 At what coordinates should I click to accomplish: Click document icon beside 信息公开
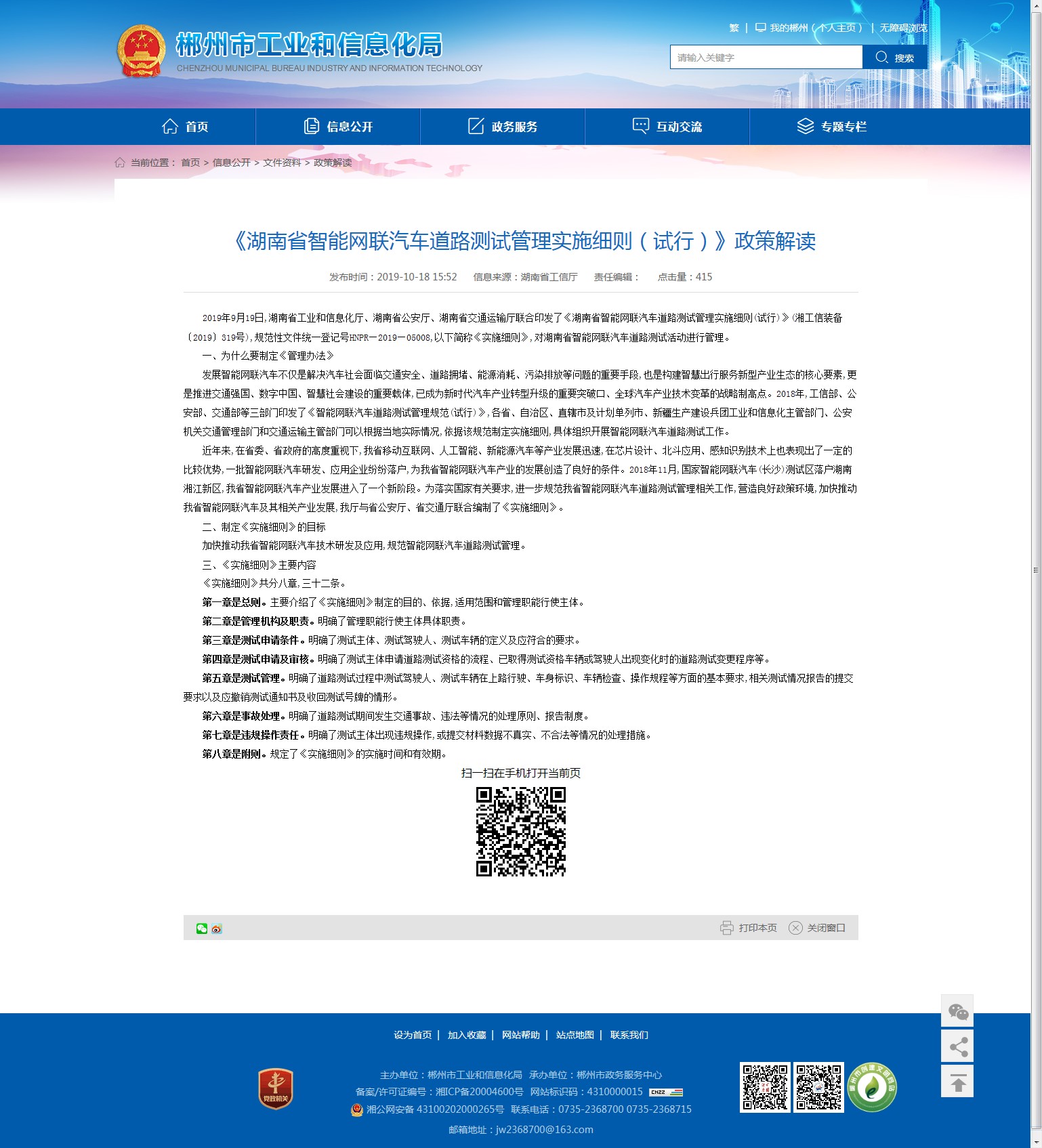pyautogui.click(x=312, y=126)
